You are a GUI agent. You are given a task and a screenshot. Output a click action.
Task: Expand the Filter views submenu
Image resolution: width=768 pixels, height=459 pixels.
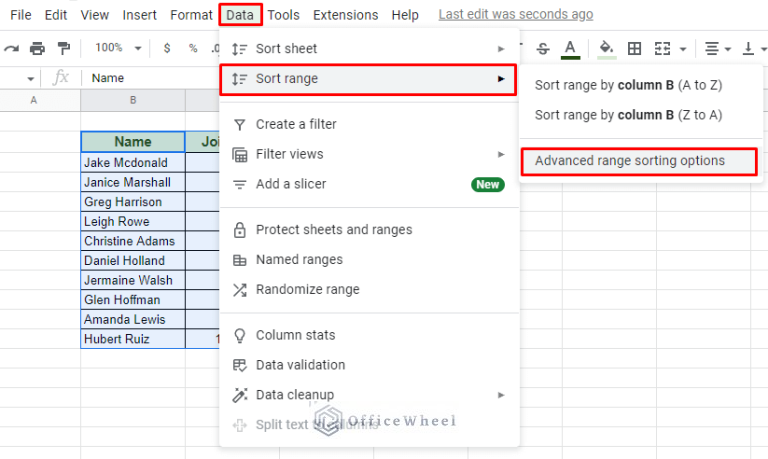[x=369, y=154]
